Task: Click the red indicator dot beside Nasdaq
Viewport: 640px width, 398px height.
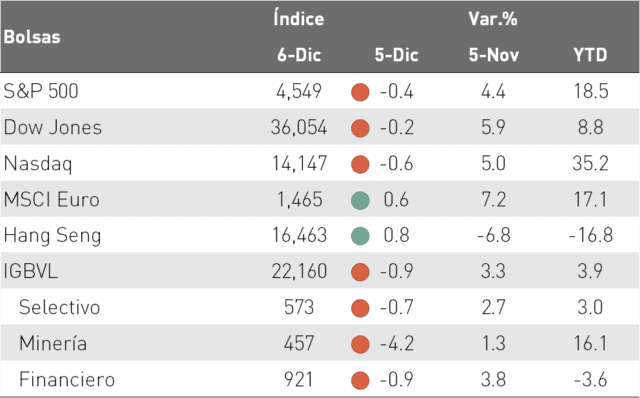Action: coord(360,164)
